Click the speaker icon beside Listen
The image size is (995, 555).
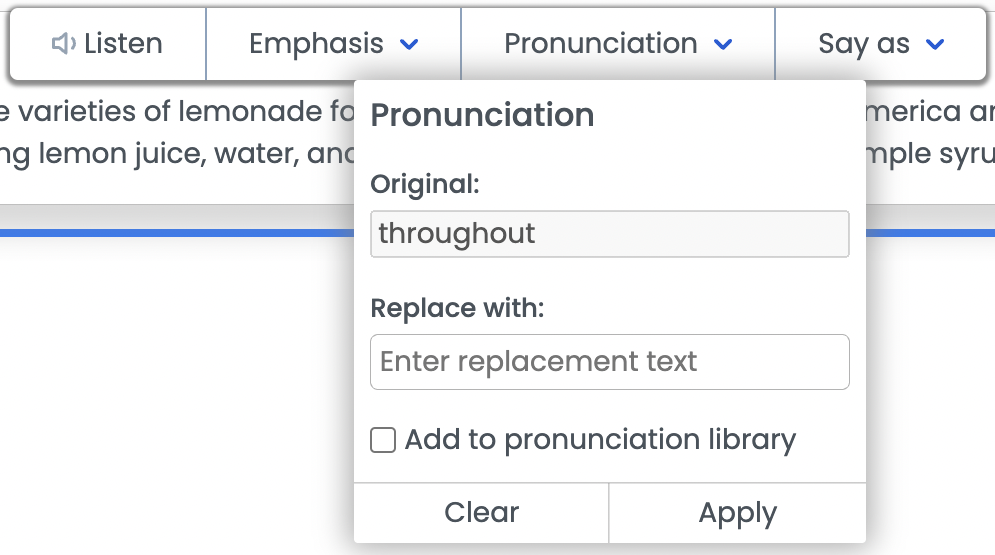tap(63, 44)
